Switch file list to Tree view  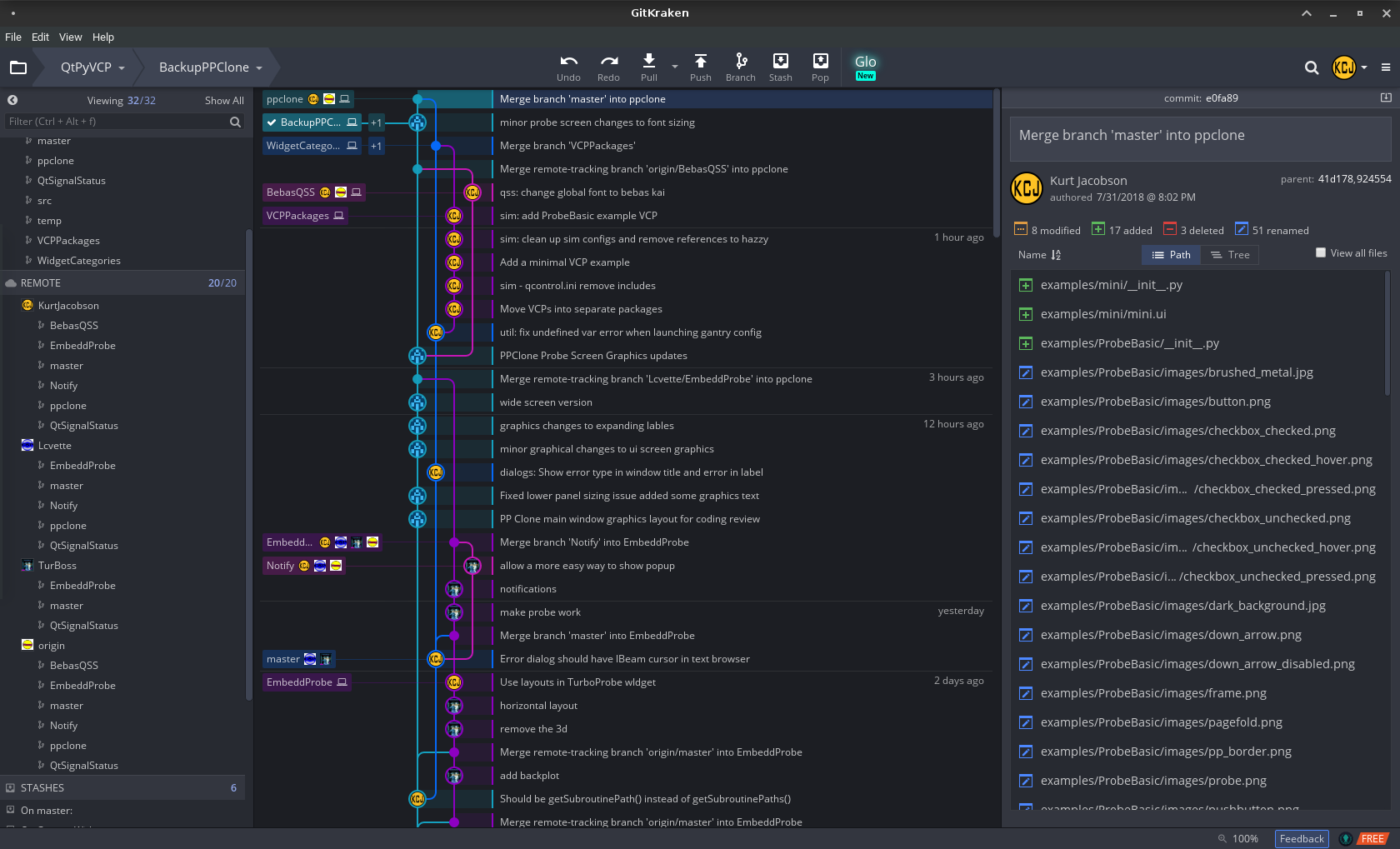[x=1230, y=255]
